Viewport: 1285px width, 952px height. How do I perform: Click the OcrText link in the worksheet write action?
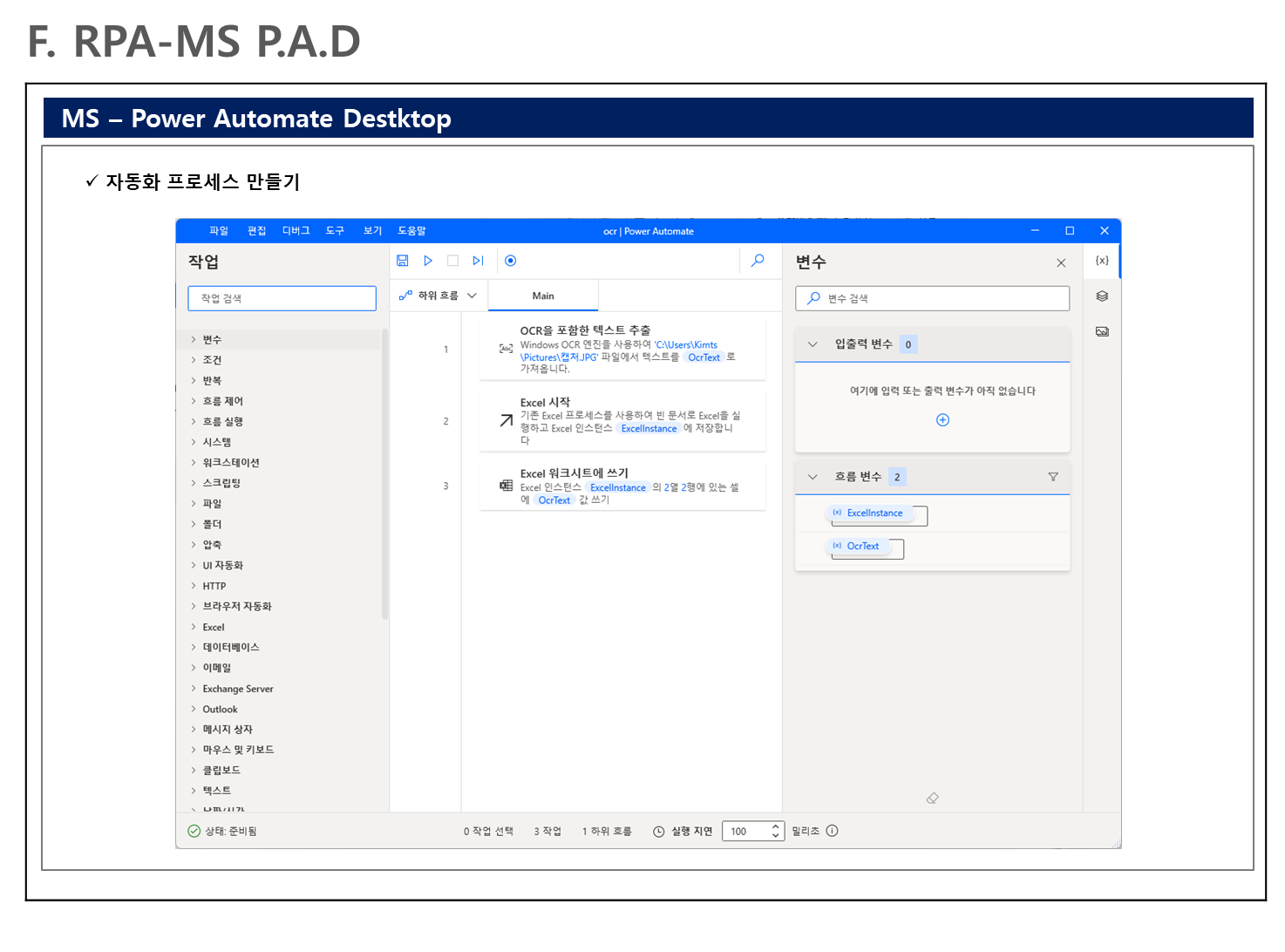coord(554,500)
